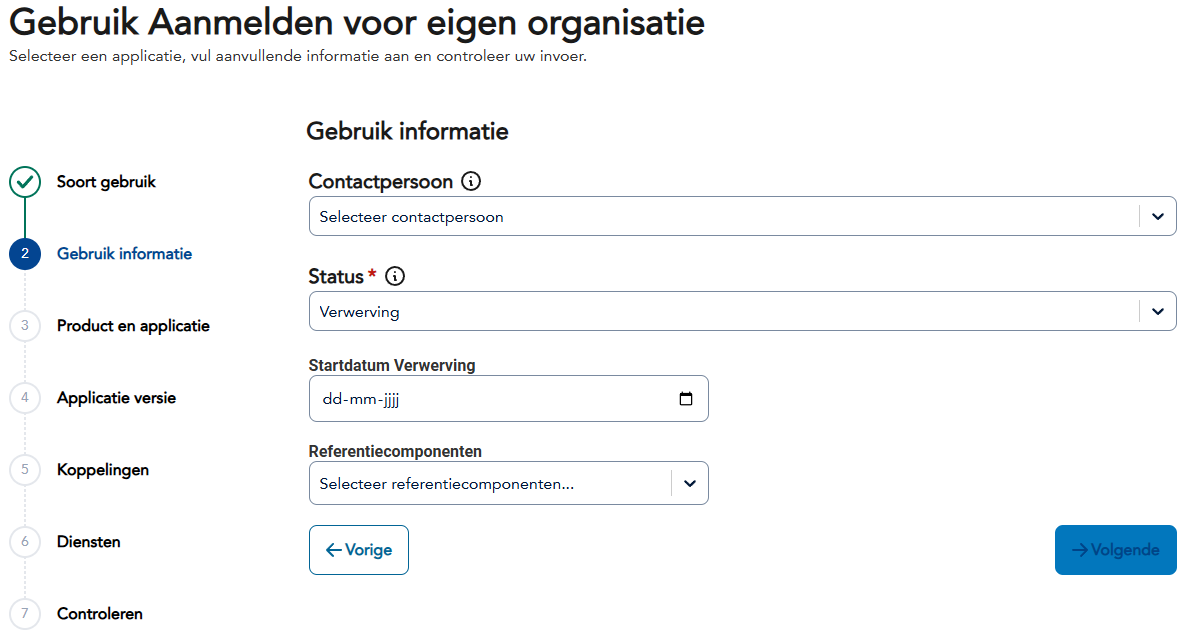1189x637 pixels.
Task: Go to the Soort gebruik step
Action: coord(106,182)
